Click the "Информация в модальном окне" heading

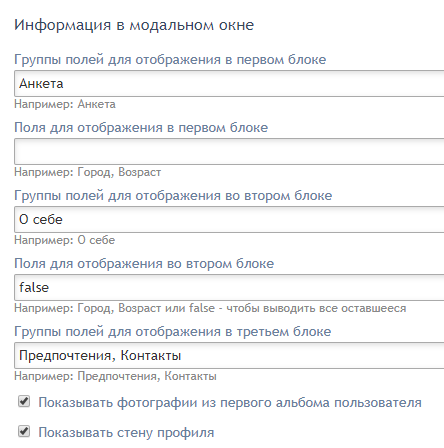[x=134, y=25]
